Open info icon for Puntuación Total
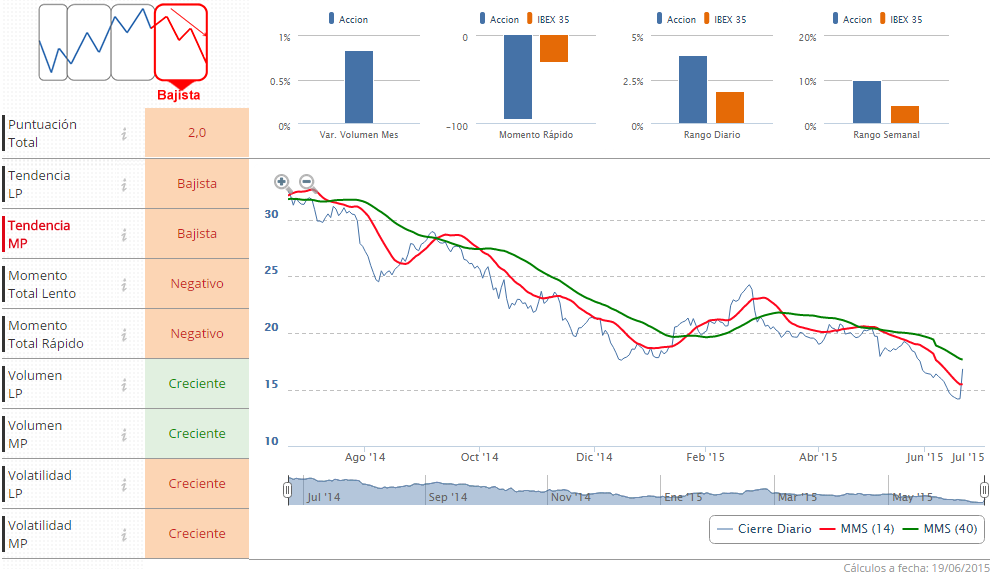The height and width of the screenshot is (587, 992). point(124,133)
